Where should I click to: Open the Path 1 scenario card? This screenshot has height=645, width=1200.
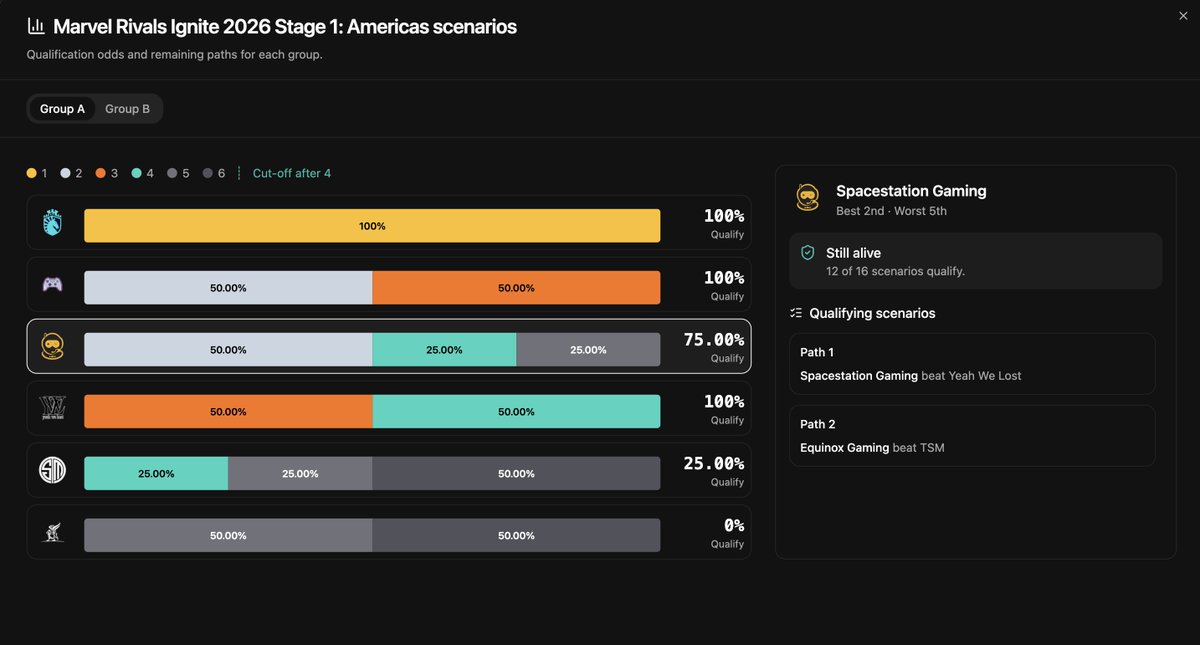[972, 364]
